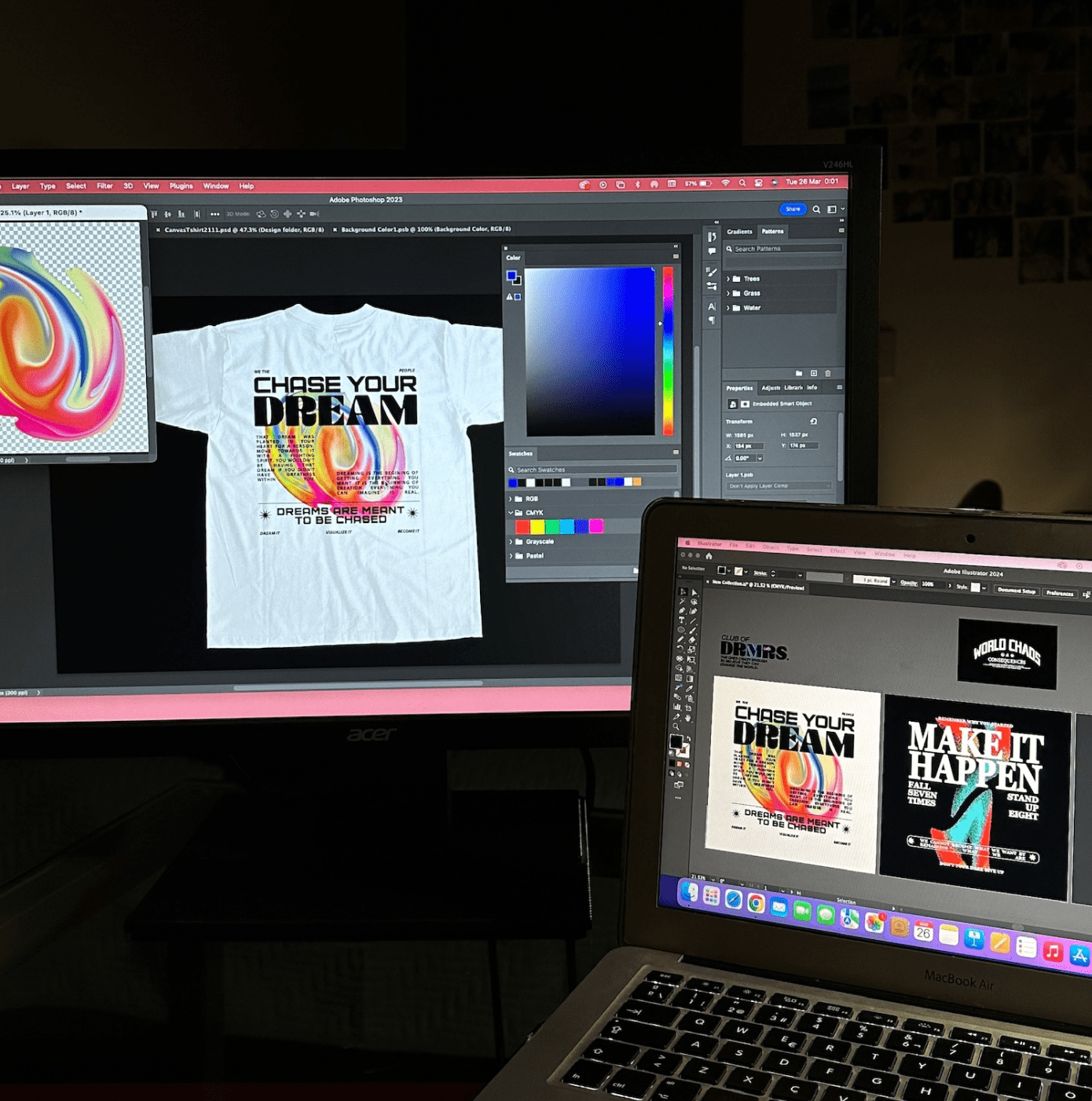Select the Hand tool in Illustrator
The width and height of the screenshot is (1092, 1101).
[688, 718]
